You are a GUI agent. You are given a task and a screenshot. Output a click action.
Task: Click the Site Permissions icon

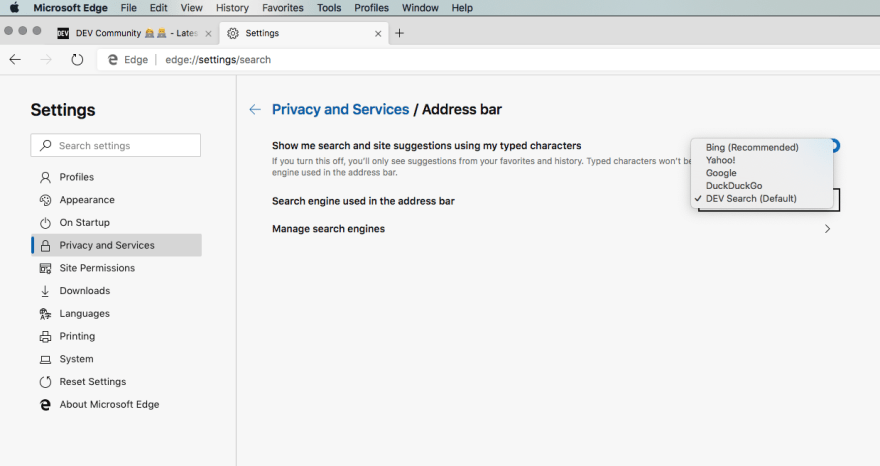point(45,268)
